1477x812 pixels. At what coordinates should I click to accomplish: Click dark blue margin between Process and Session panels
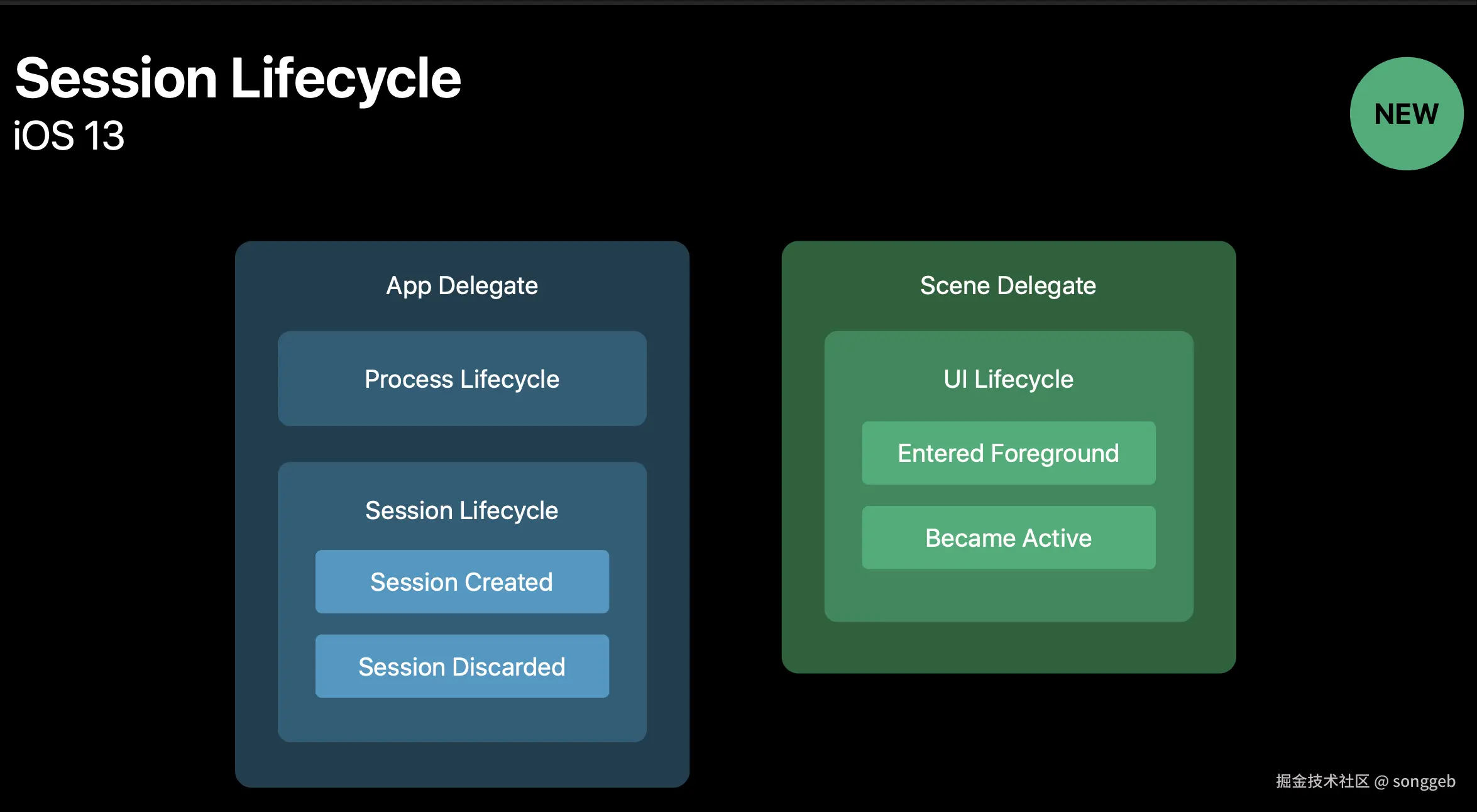pos(462,444)
